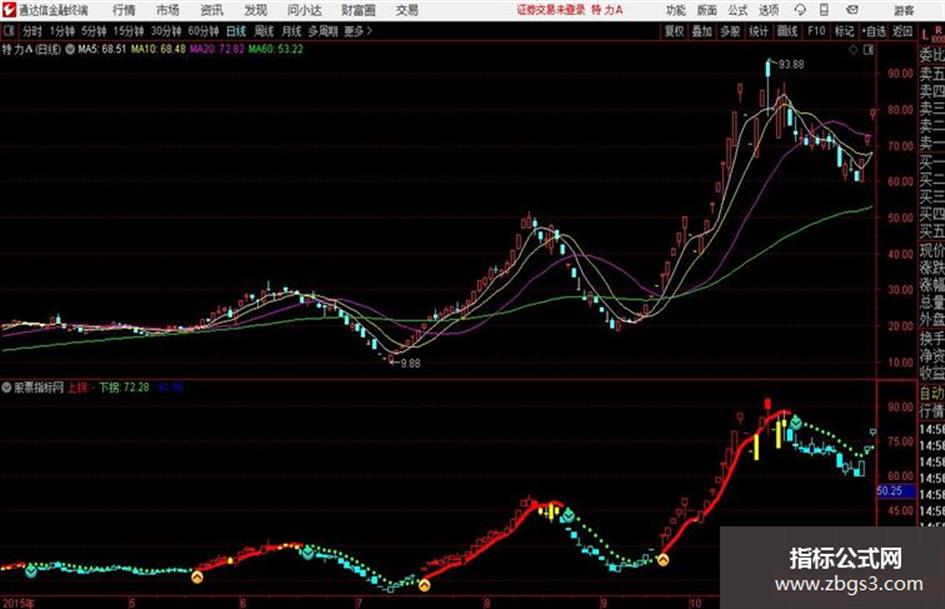Click the panel layout icon beside the diamond

tap(868, 50)
